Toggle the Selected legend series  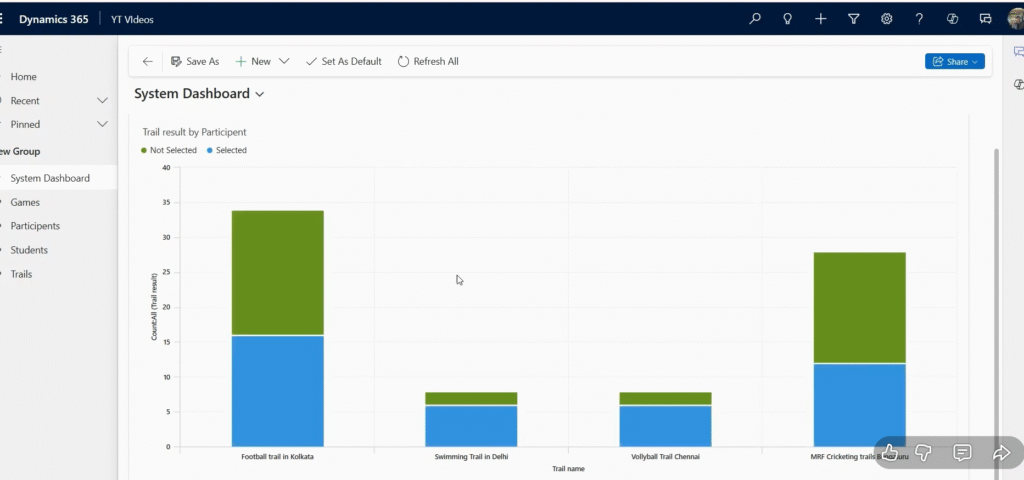pyautogui.click(x=230, y=150)
